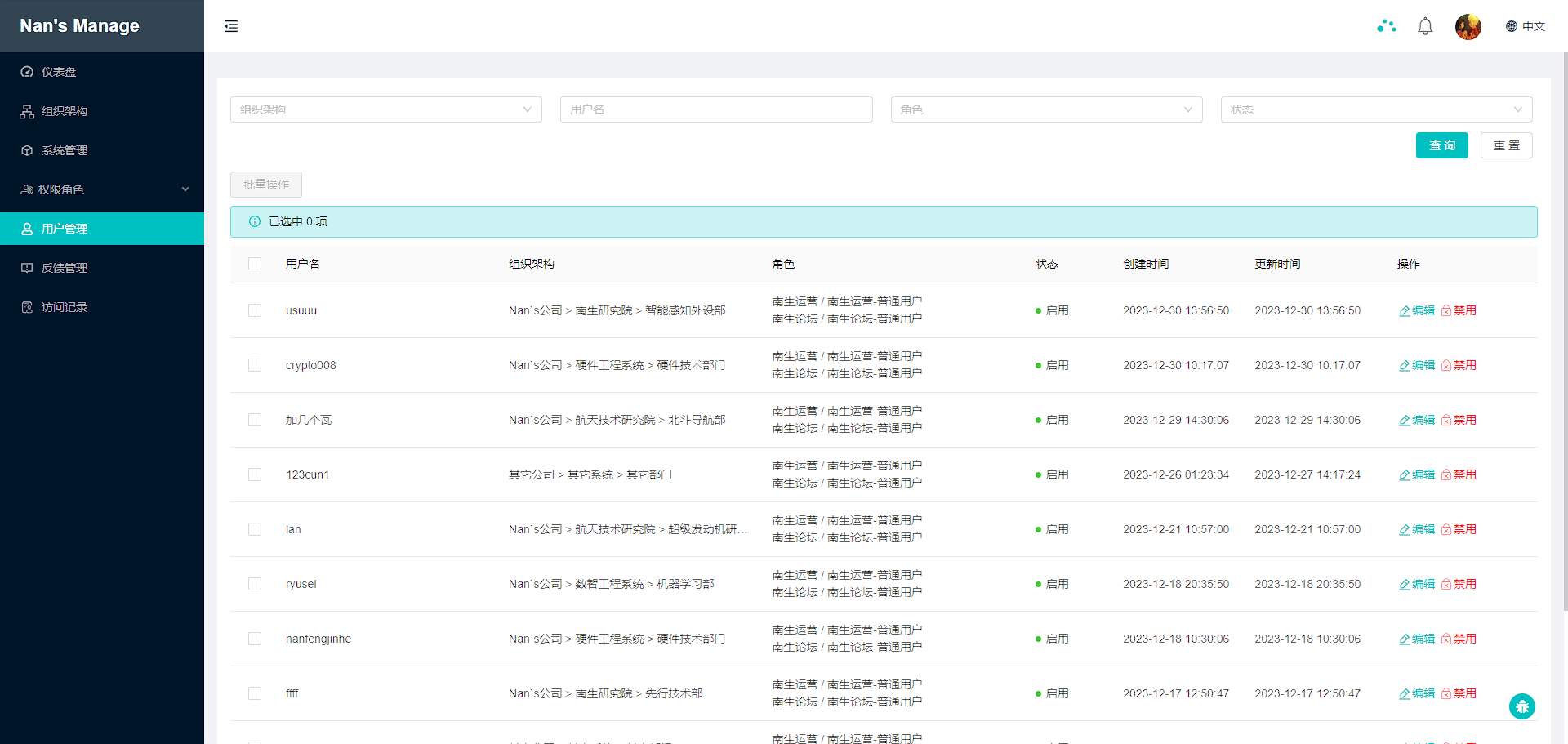Viewport: 1568px width, 744px height.
Task: Open the 组织架构 filter dropdown
Action: (385, 109)
